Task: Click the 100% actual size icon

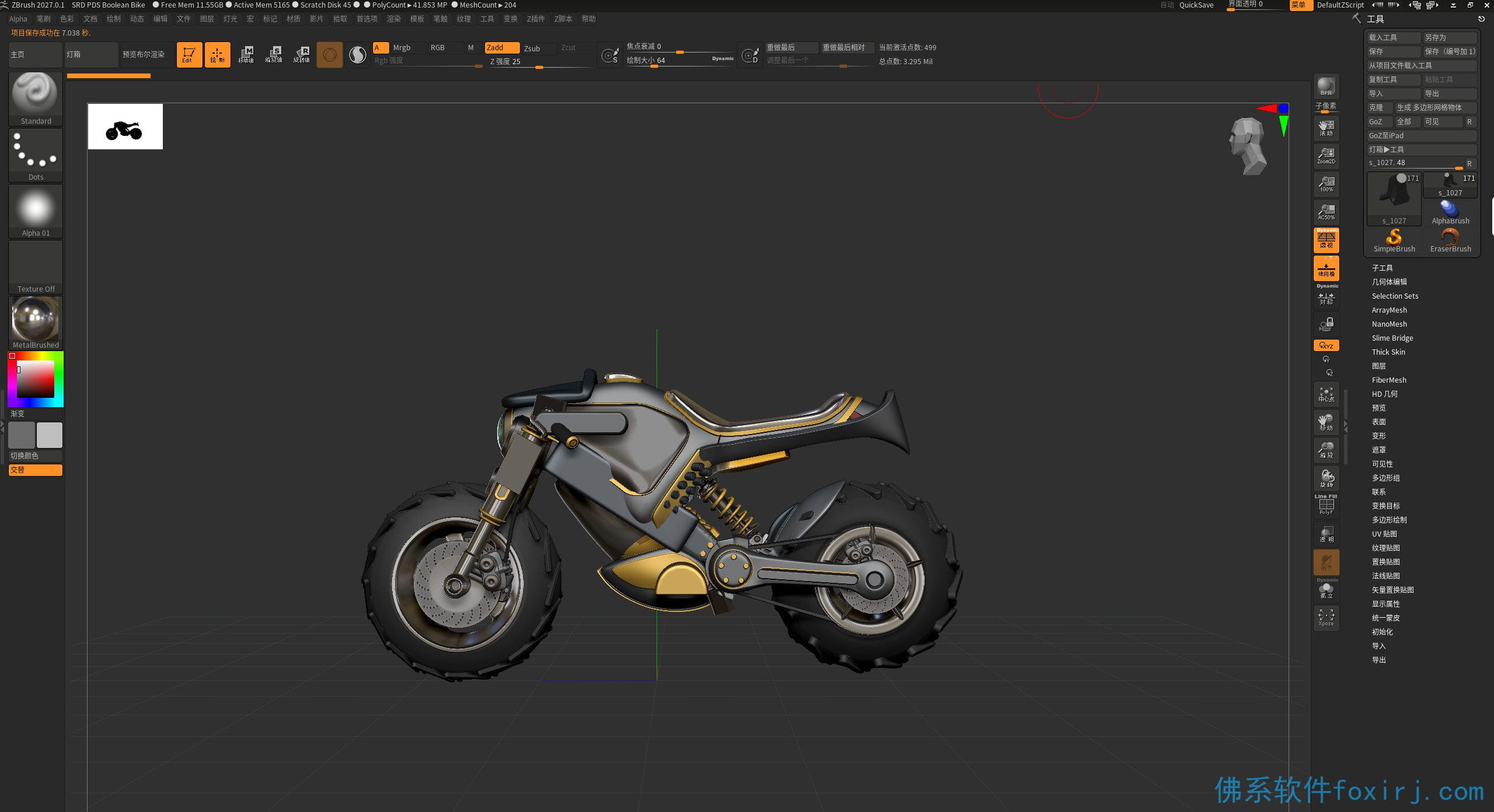Action: (x=1326, y=184)
